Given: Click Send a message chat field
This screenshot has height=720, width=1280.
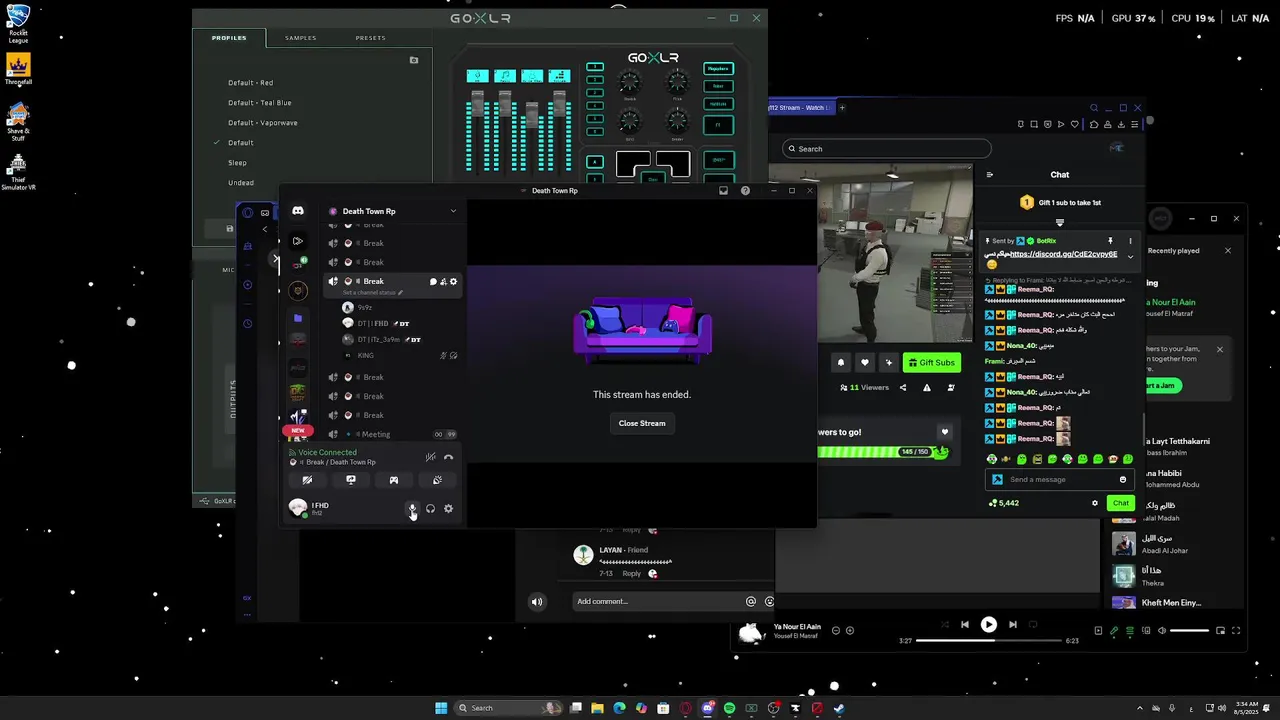Looking at the screenshot, I should (x=1060, y=479).
